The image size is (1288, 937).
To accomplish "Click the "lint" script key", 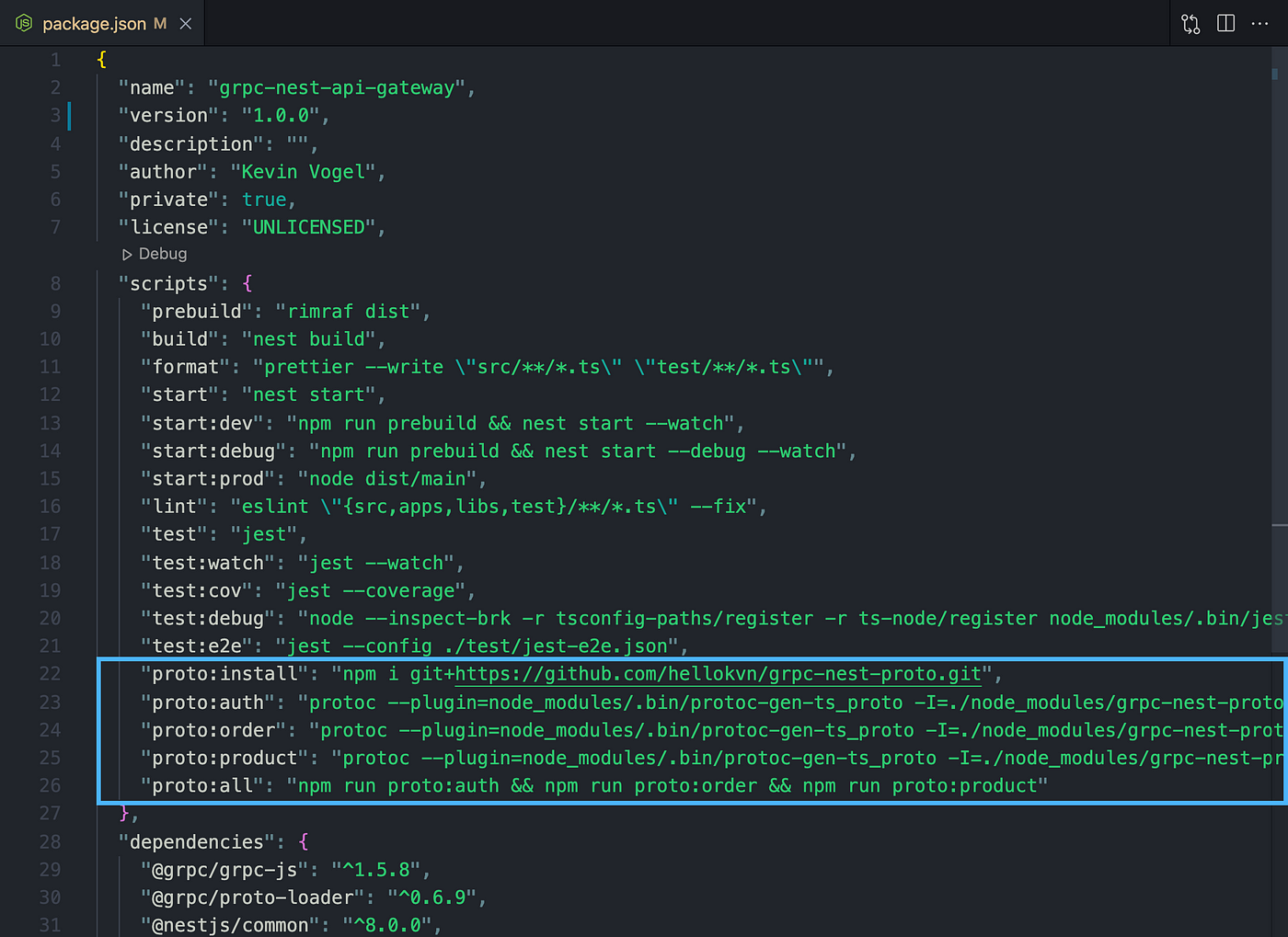I will 175,506.
